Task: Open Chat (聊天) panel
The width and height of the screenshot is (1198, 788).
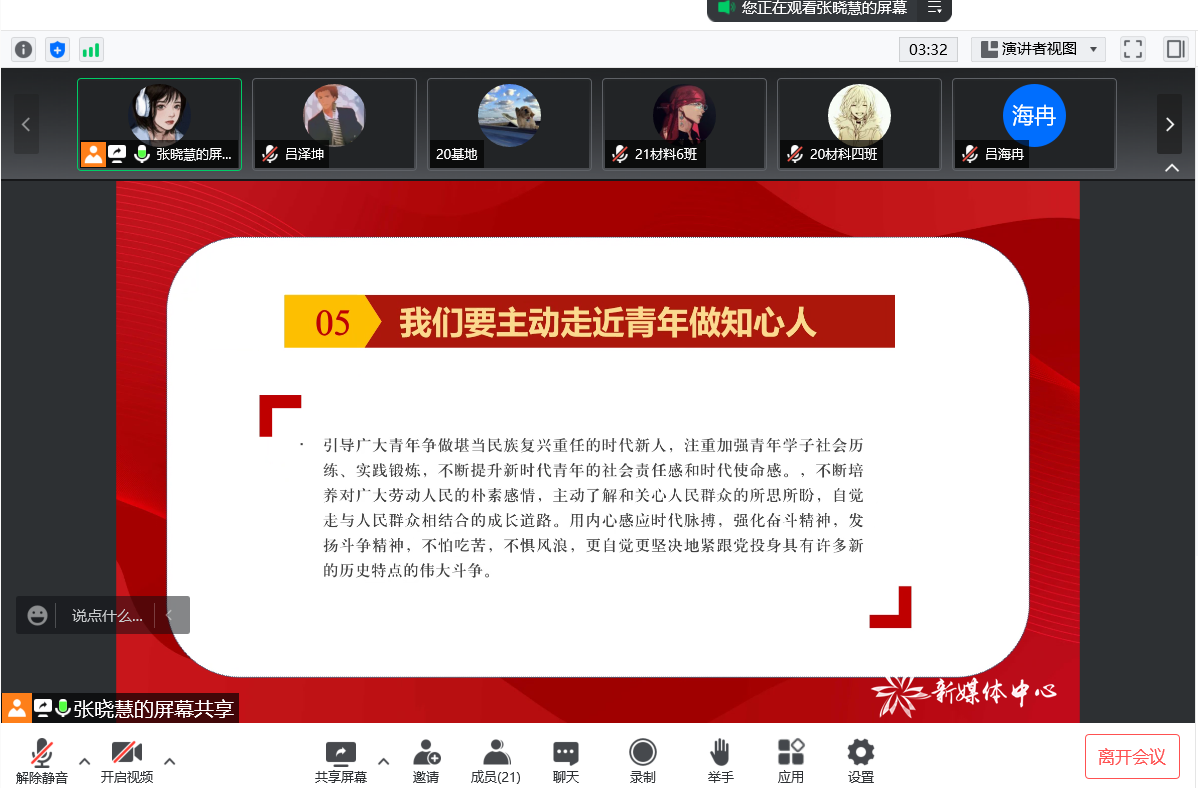Action: 566,761
